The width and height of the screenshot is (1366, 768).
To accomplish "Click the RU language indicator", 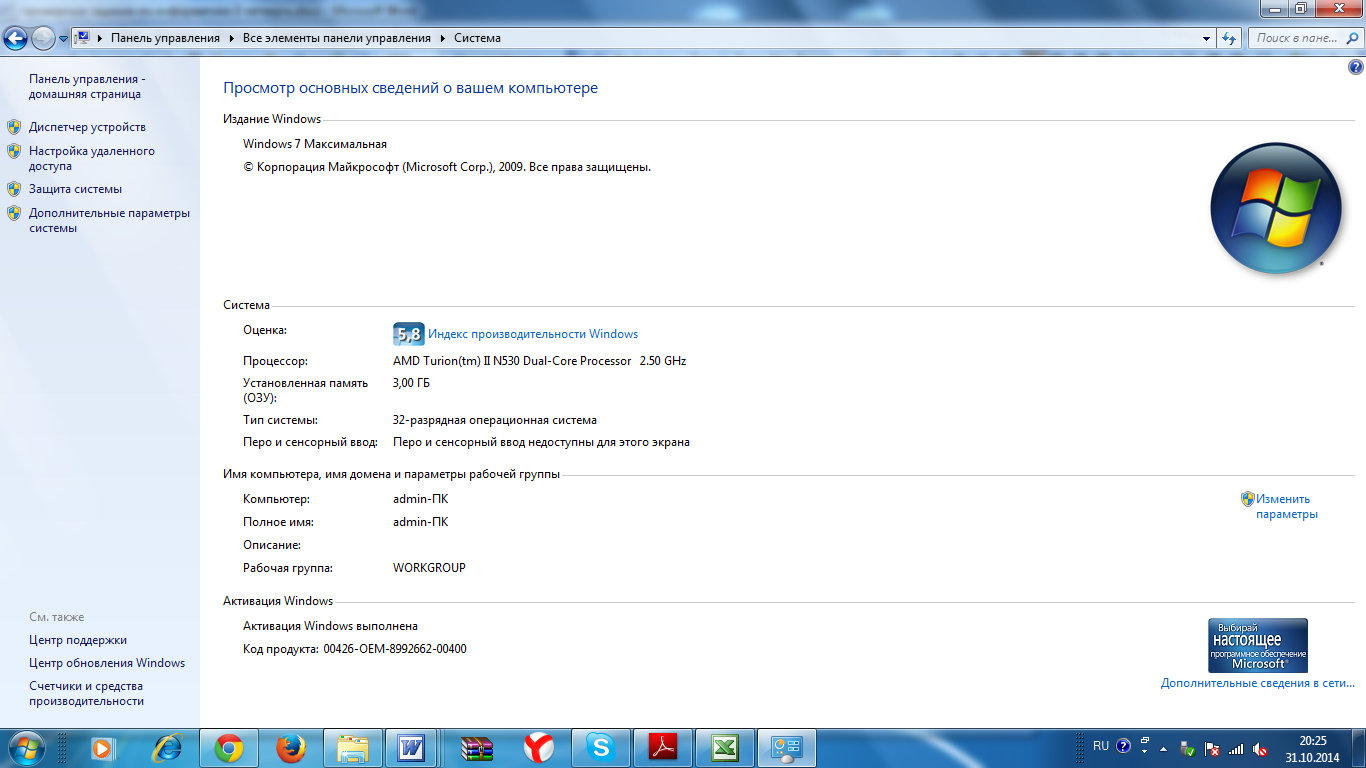I will pos(1101,746).
